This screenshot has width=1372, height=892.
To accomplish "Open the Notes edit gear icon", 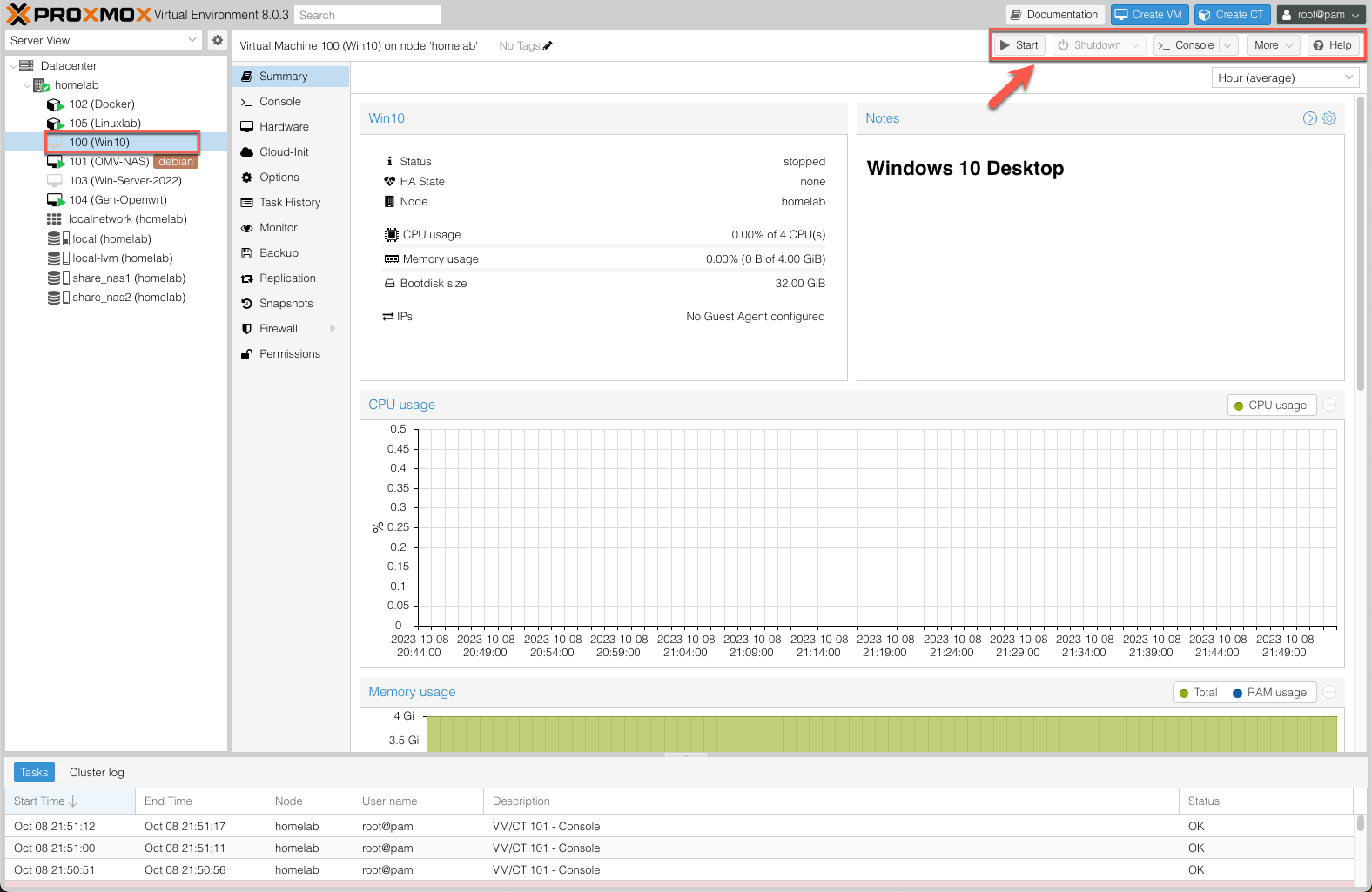I will click(x=1329, y=118).
